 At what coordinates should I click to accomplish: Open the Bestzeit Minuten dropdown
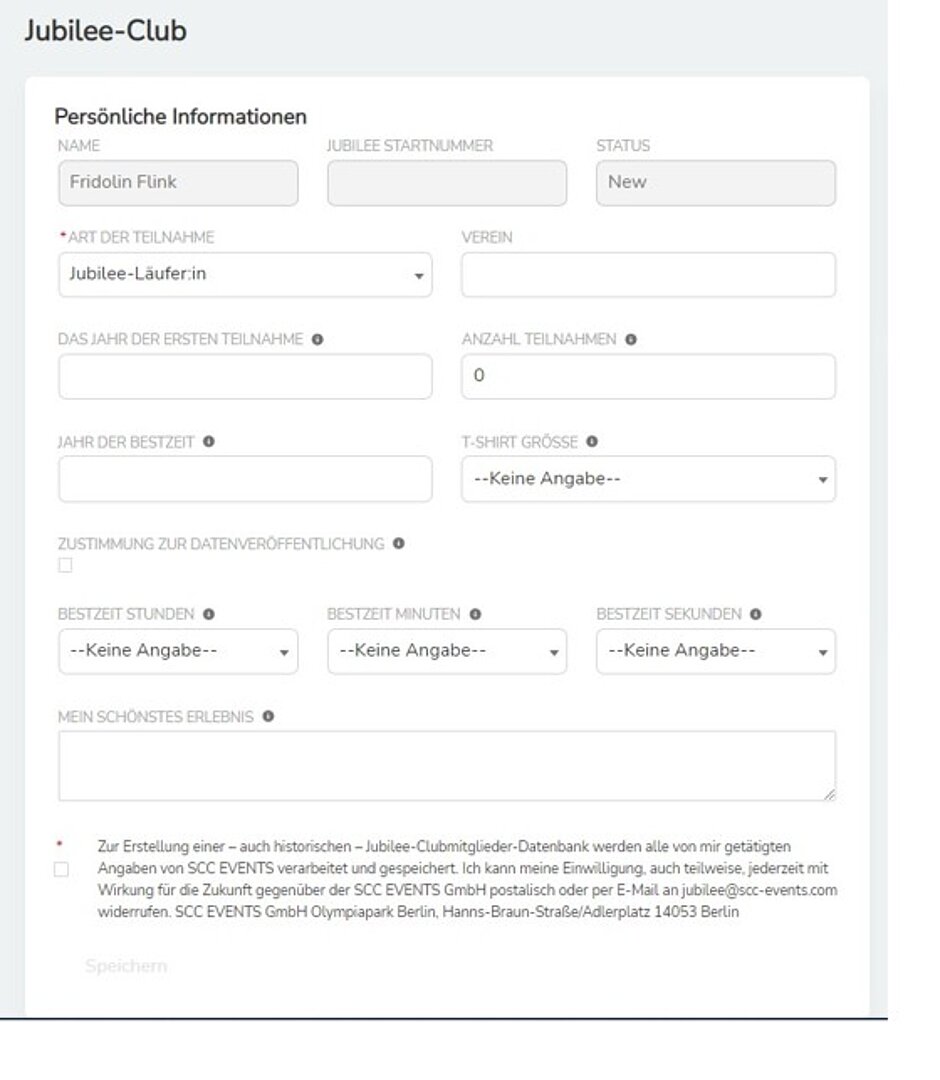(x=446, y=651)
